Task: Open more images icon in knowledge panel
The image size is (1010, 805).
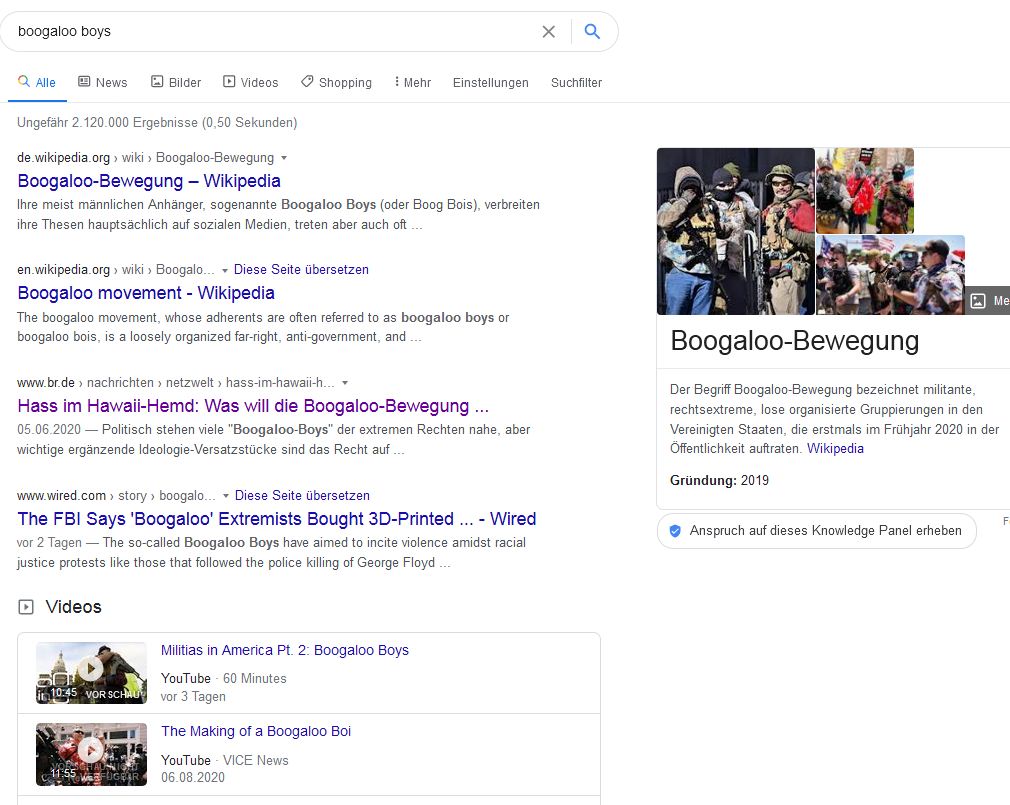Action: [x=979, y=301]
